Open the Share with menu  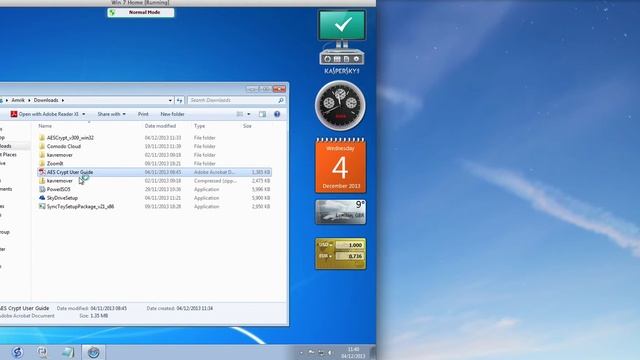coord(111,114)
